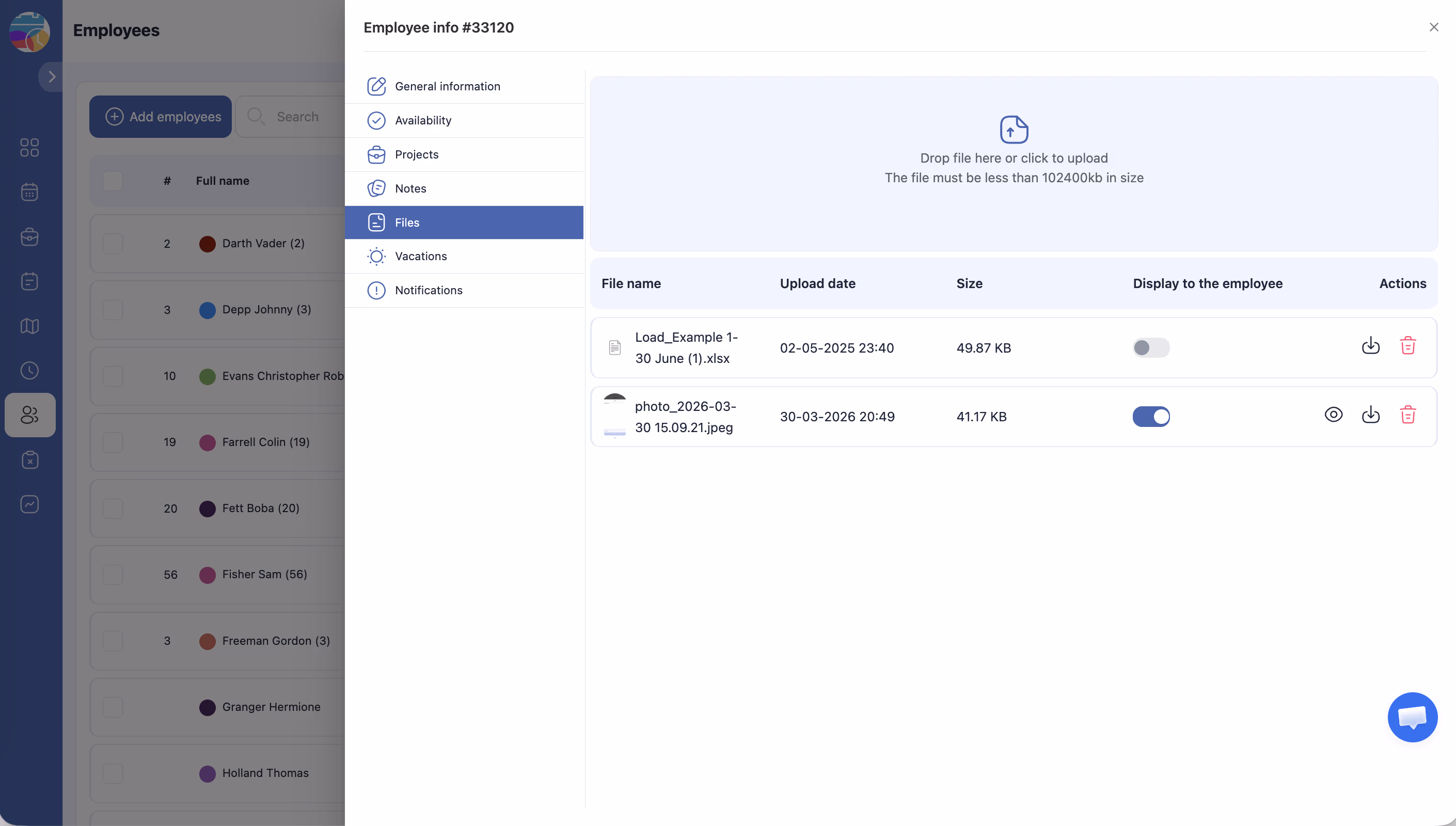Switch to the Availability tab
Image resolution: width=1456 pixels, height=826 pixels.
[422, 120]
